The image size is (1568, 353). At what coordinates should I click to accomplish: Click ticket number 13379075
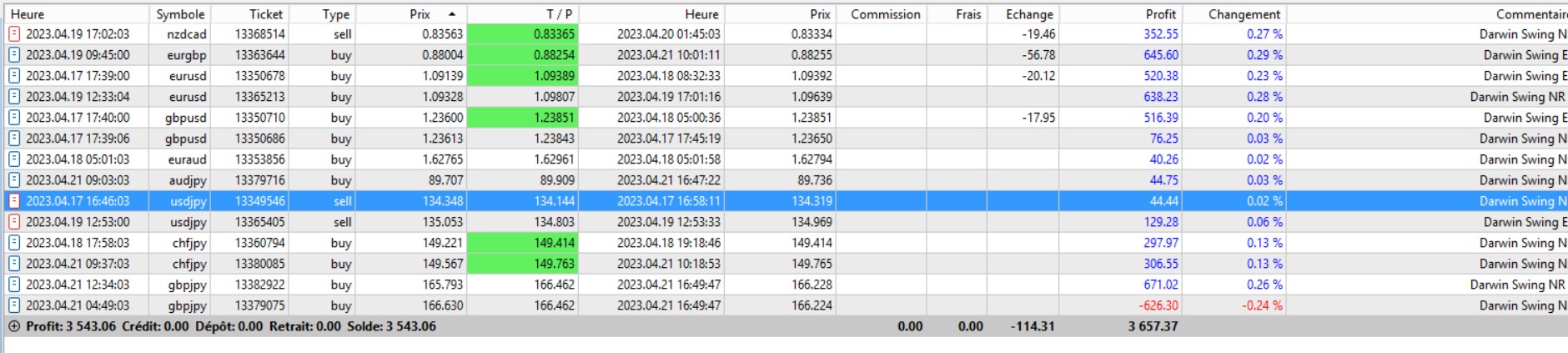pyautogui.click(x=260, y=305)
